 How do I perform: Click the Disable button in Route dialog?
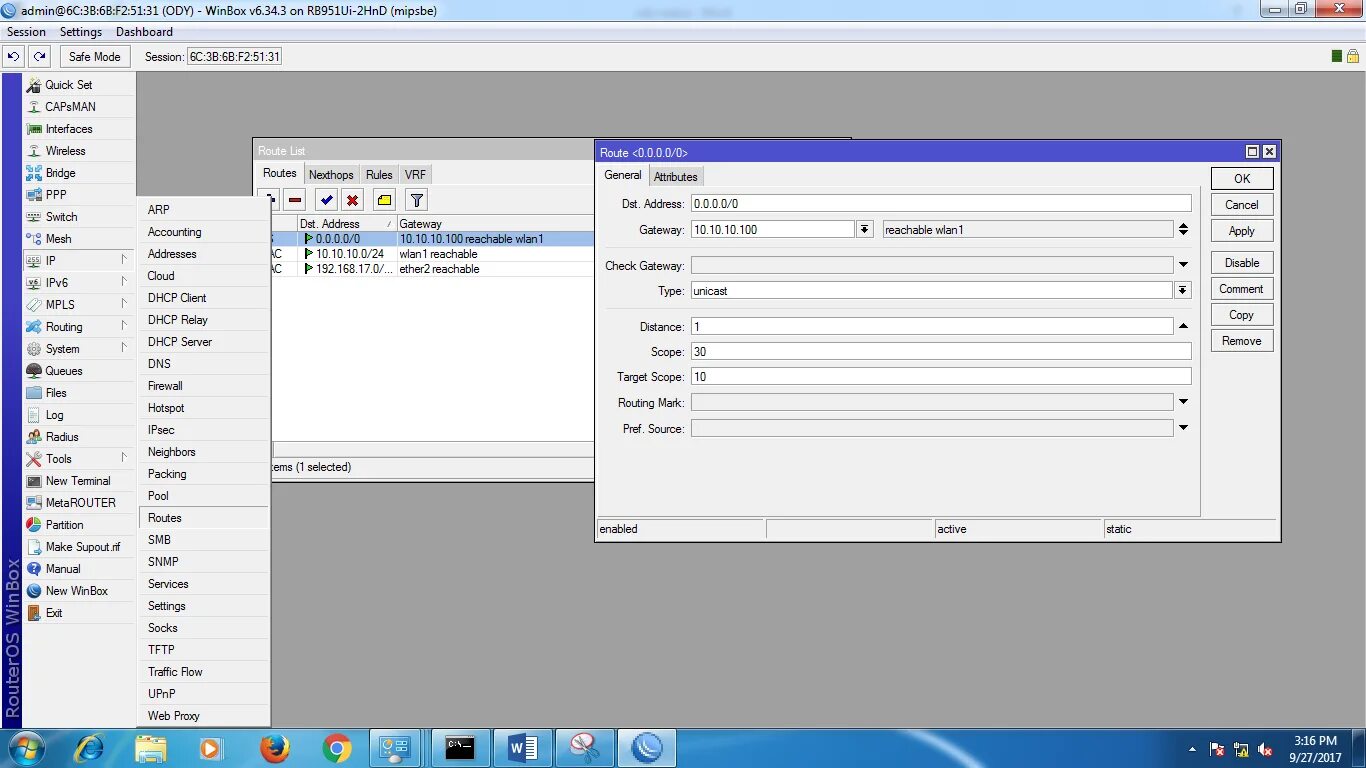tap(1242, 262)
